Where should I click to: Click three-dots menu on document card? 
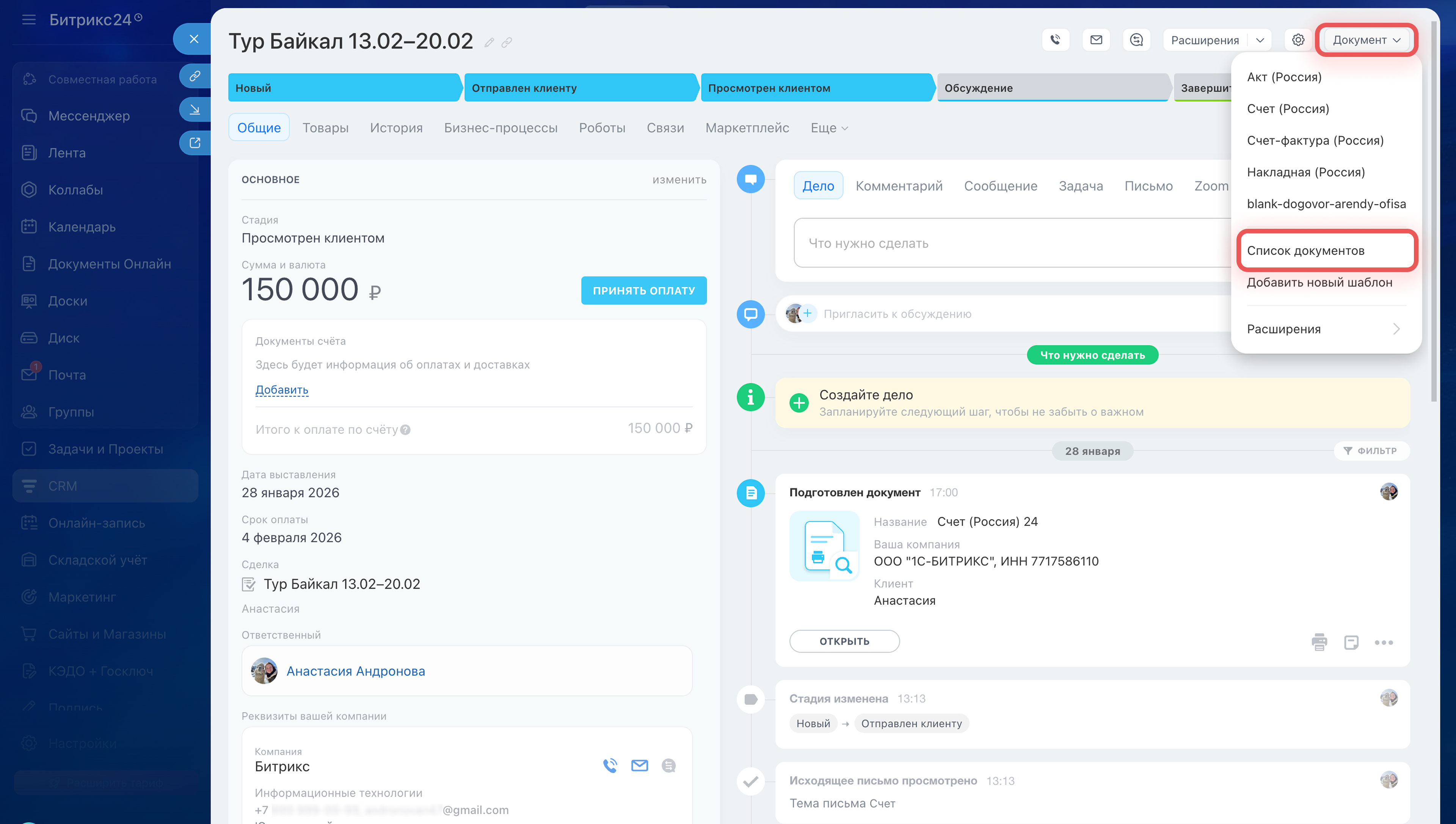pos(1383,642)
